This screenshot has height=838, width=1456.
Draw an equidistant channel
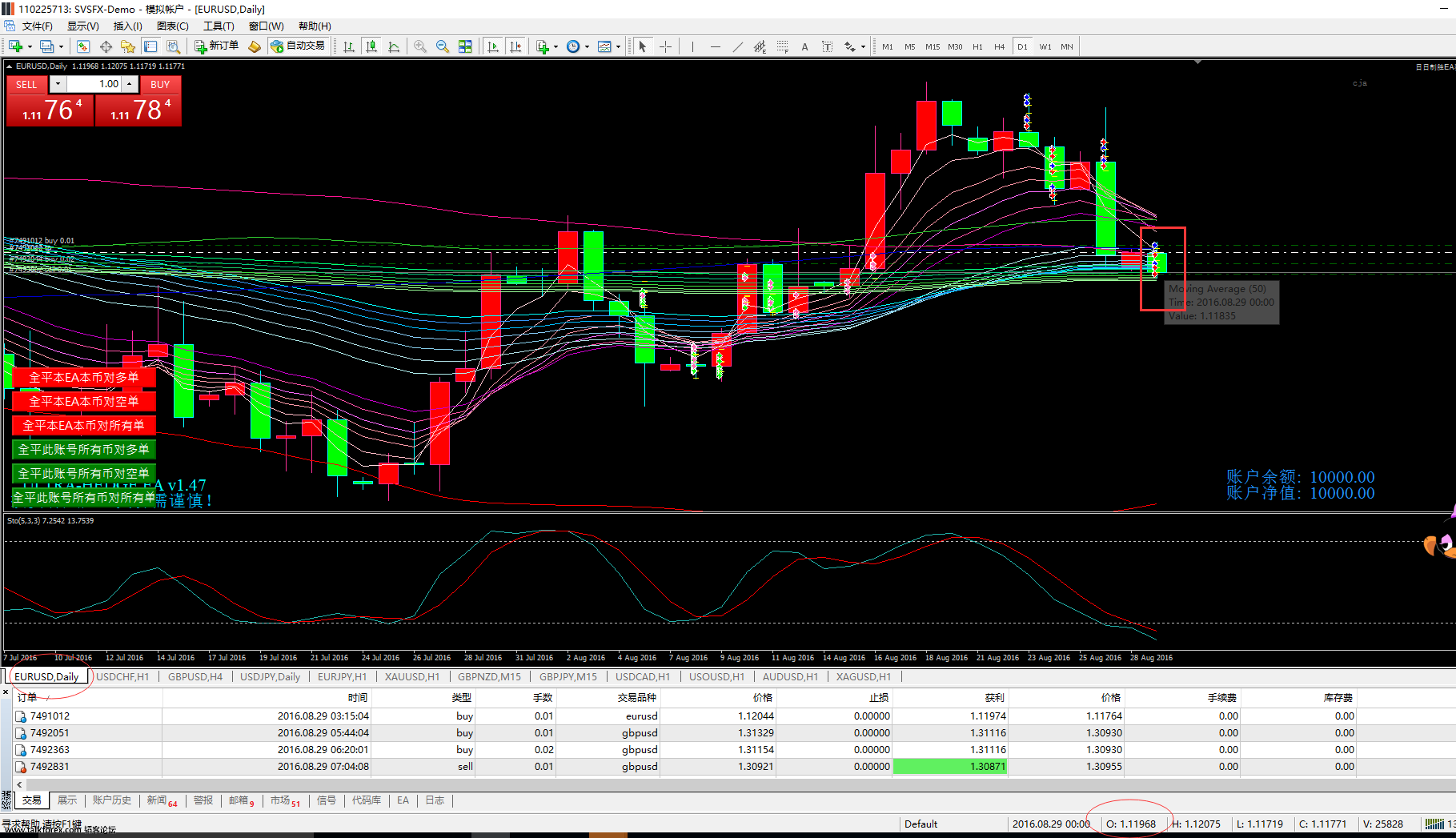[760, 46]
